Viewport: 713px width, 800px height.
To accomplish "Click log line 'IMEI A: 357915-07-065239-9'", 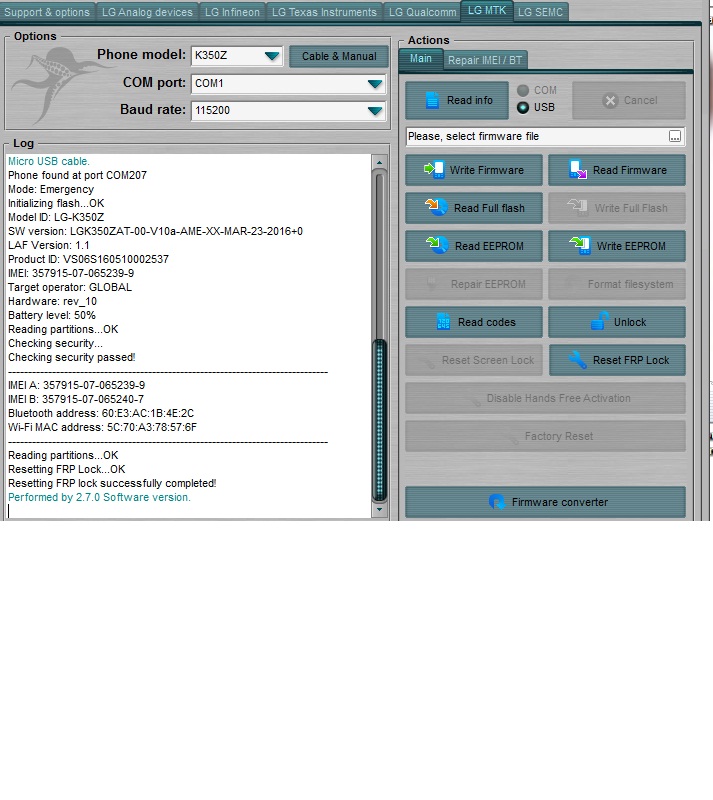I will 77,385.
